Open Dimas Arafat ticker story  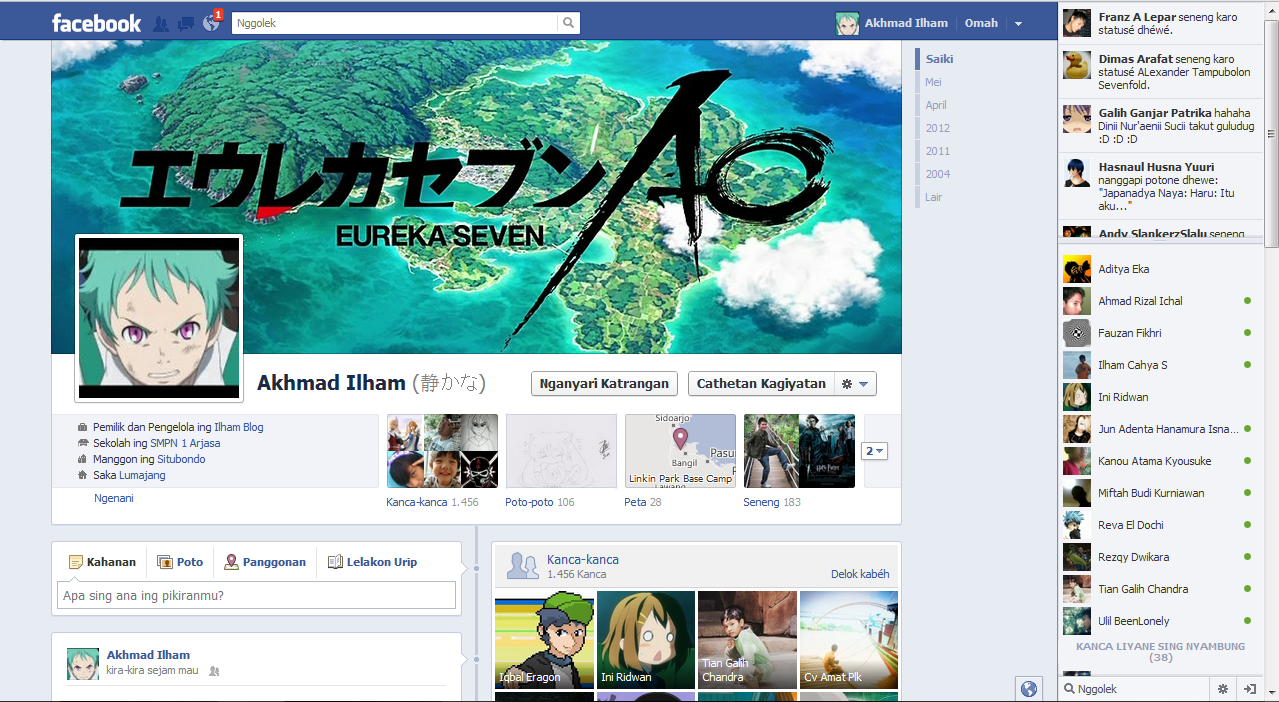(x=1160, y=72)
